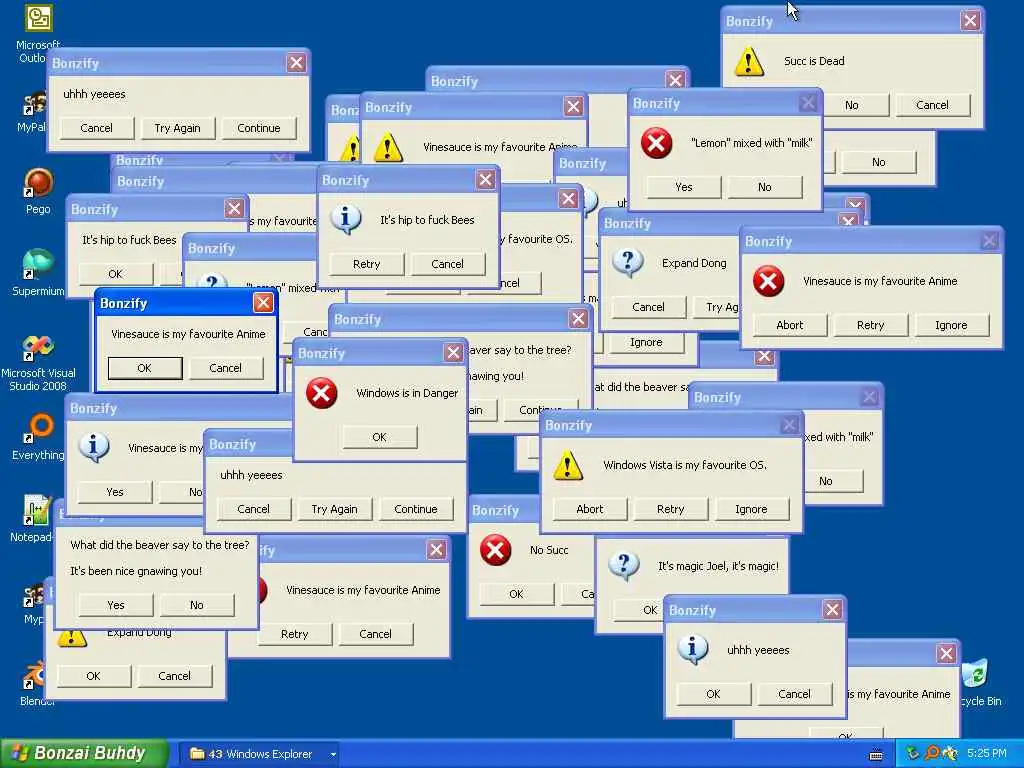The image size is (1024, 768).
Task: Click the keyboard icon on the taskbar
Action: tap(876, 755)
